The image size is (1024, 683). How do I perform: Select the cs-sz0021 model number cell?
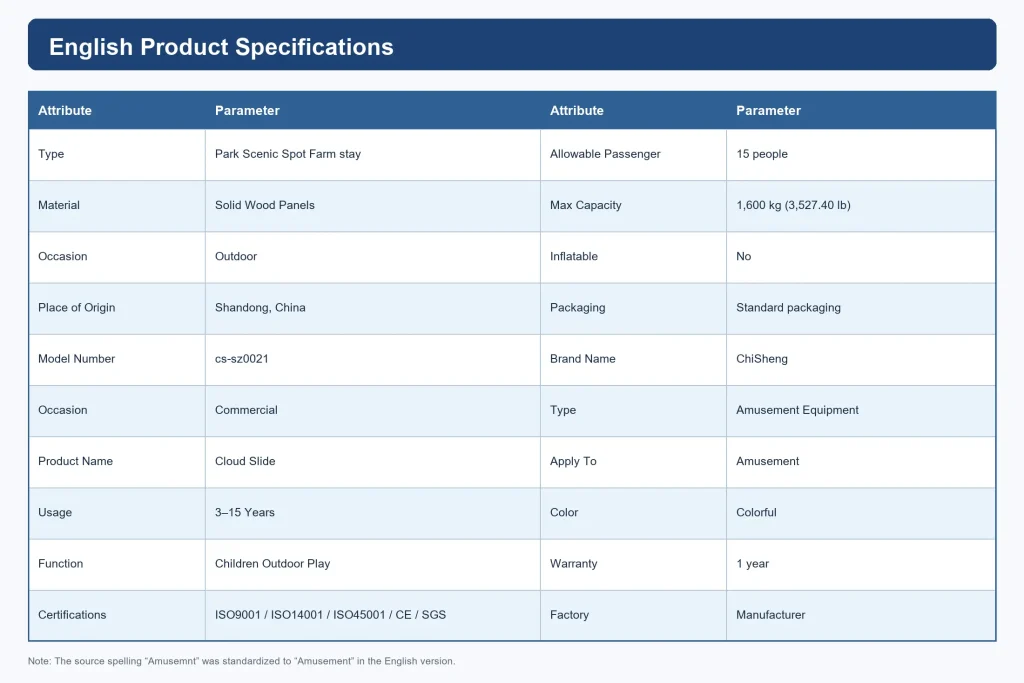[x=373, y=359]
